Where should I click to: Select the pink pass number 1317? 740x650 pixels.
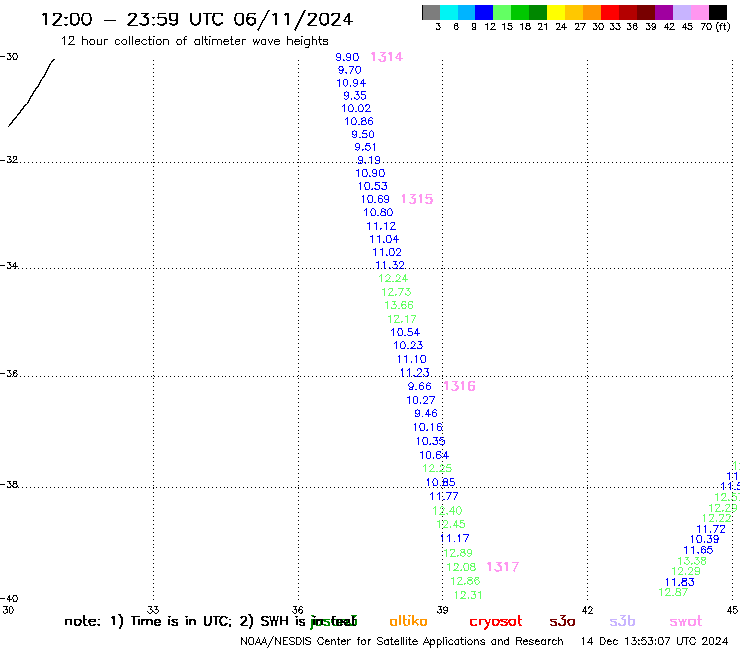pos(503,567)
